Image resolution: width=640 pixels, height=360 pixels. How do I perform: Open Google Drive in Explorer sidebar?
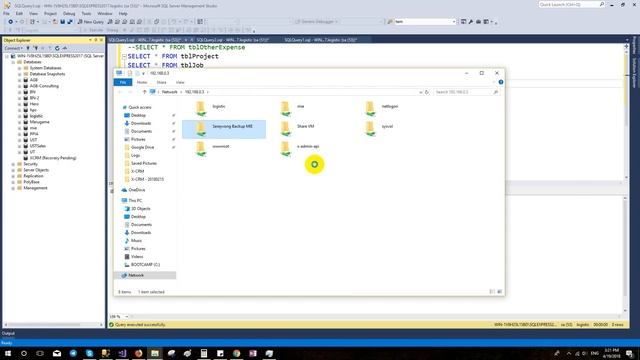click(142, 147)
